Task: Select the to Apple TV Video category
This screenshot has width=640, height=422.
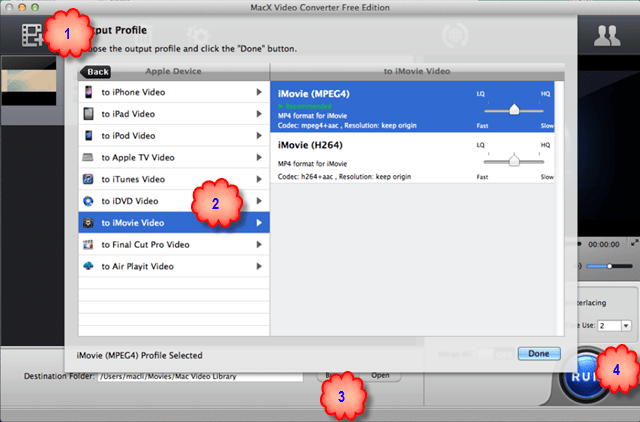Action: coord(174,157)
